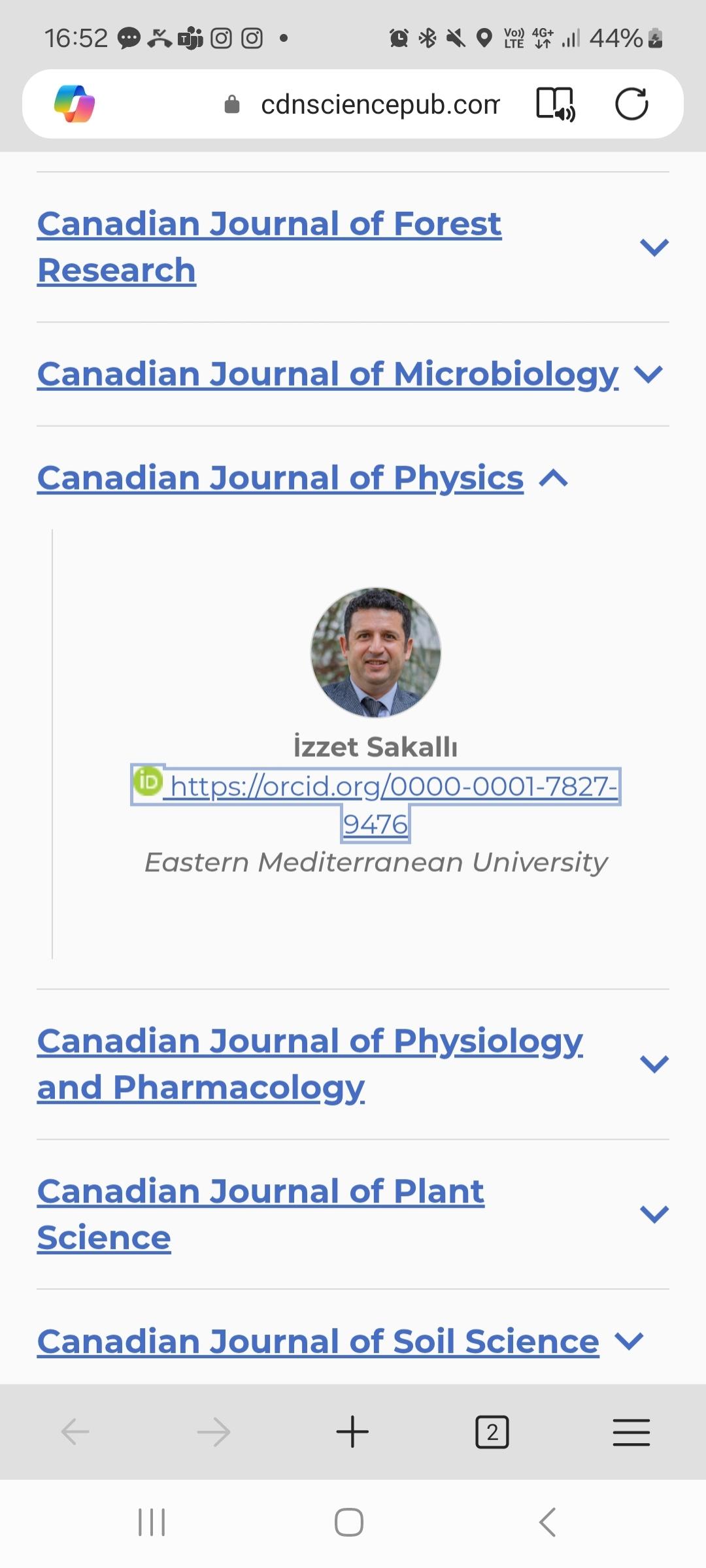Tap İzzet Sakallı's profile photo

pyautogui.click(x=375, y=652)
